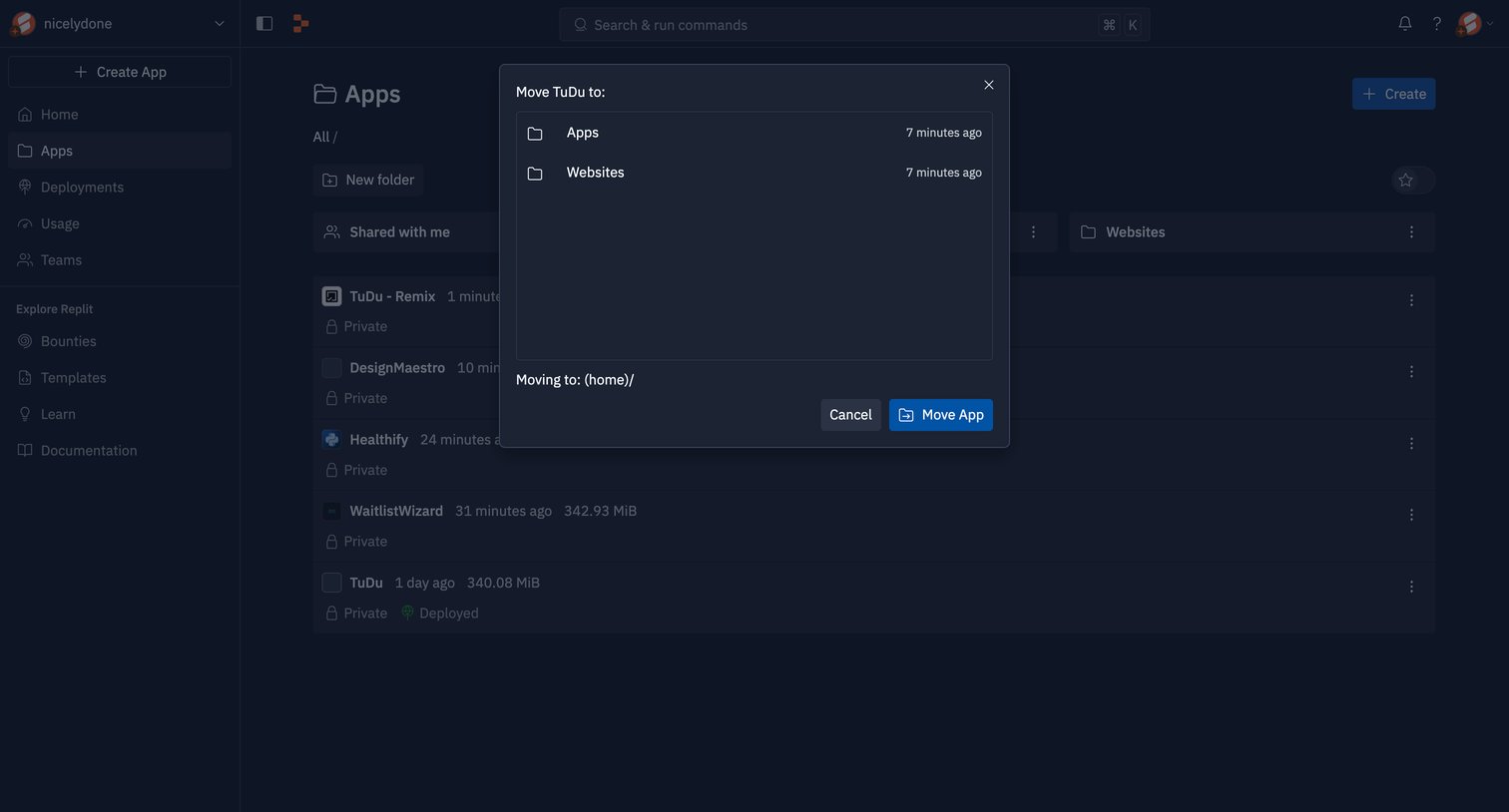Open Learn in the sidebar
The height and width of the screenshot is (812, 1509).
point(120,414)
